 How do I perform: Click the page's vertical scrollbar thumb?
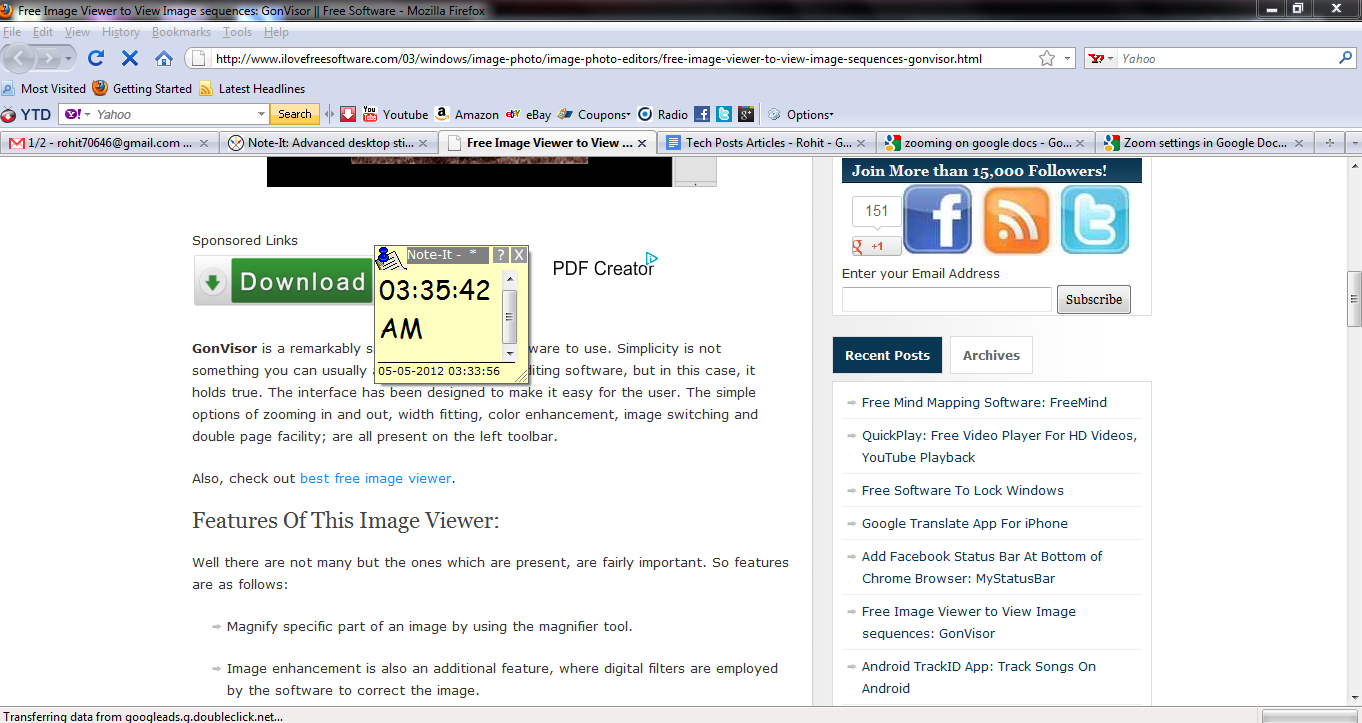tap(1354, 299)
